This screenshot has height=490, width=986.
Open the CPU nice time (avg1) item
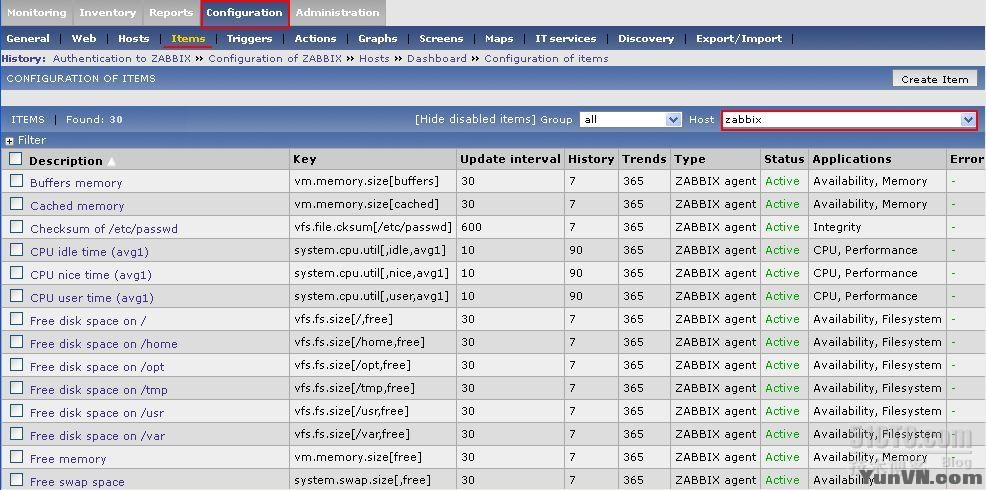91,275
